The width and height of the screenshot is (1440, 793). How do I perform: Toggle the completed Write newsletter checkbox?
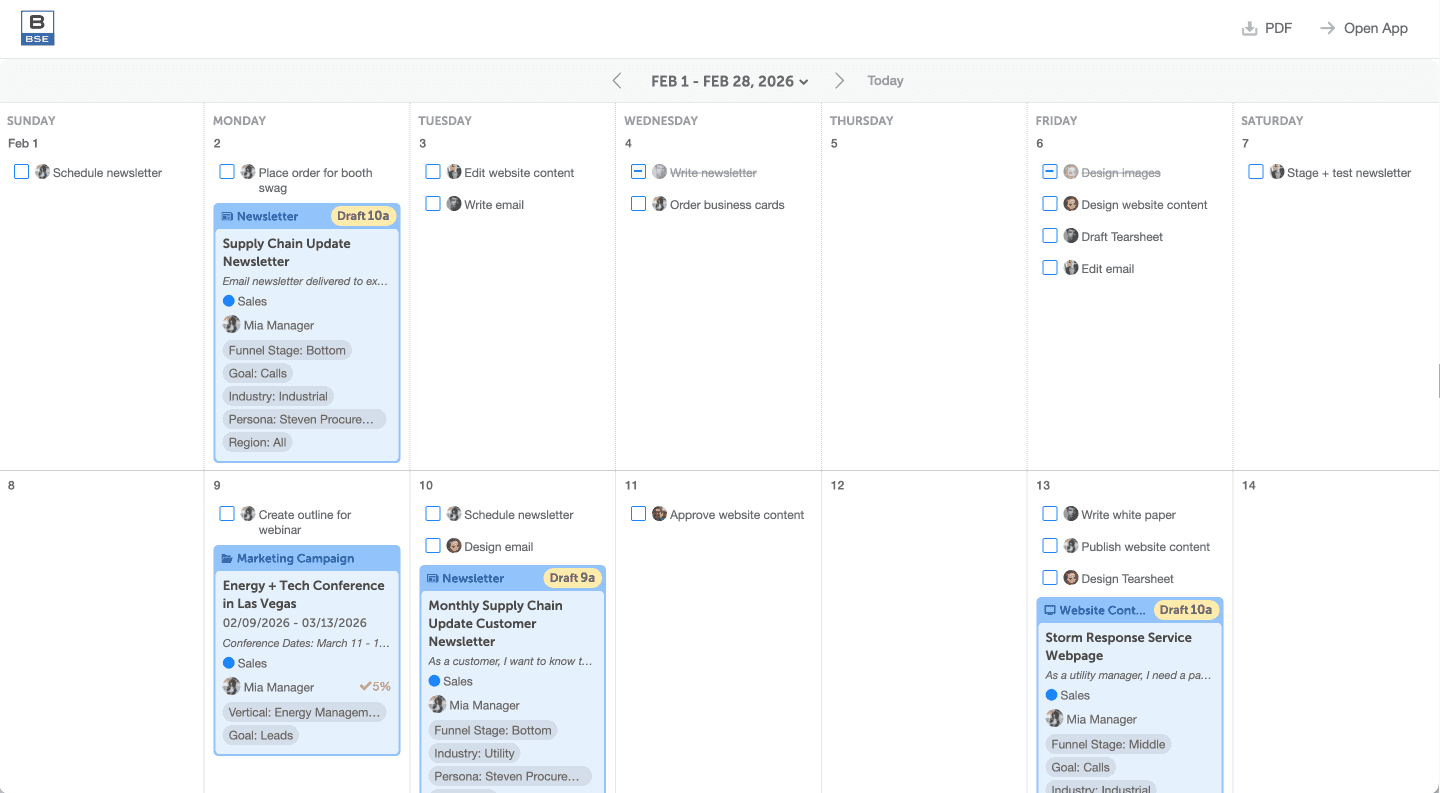[x=638, y=172]
